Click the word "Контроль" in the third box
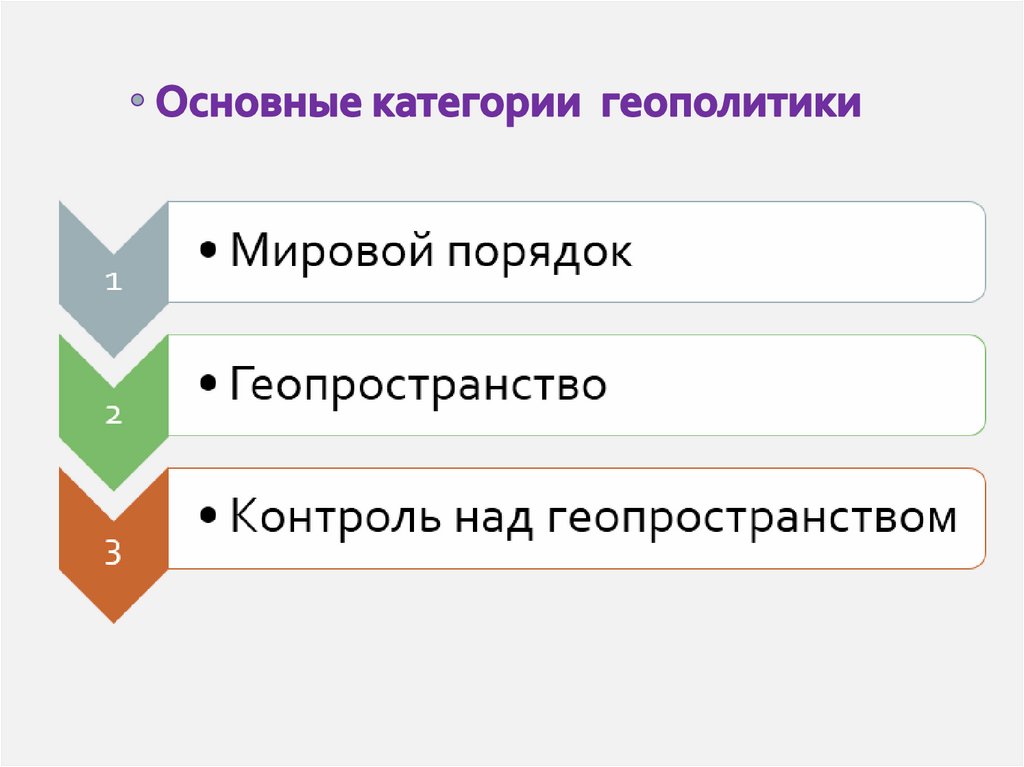 click(337, 518)
